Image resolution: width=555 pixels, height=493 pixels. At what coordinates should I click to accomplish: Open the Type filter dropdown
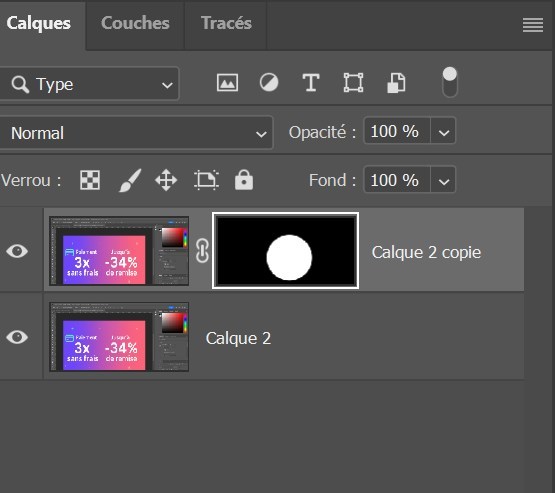click(x=89, y=84)
